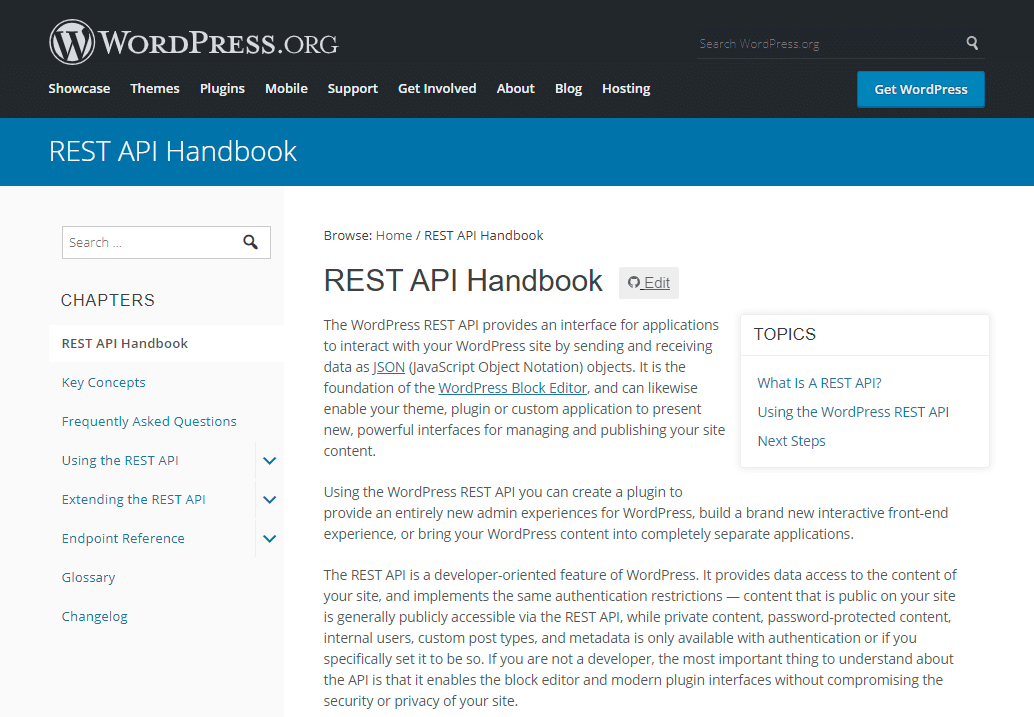Image resolution: width=1034 pixels, height=717 pixels.
Task: Open the Showcase menu item
Action: click(79, 88)
